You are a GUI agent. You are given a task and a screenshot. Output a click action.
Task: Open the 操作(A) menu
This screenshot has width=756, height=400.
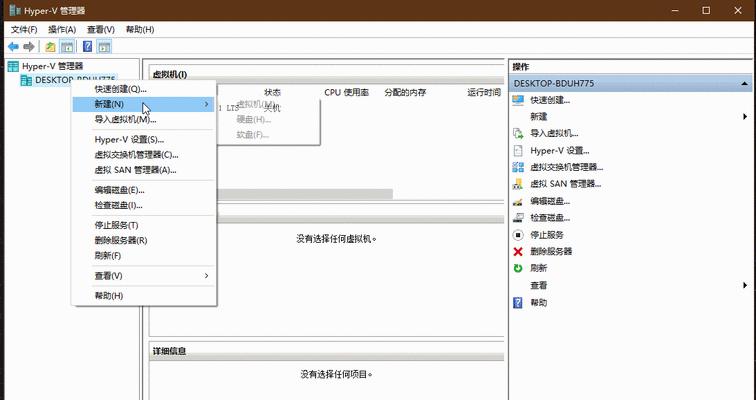(x=62, y=29)
